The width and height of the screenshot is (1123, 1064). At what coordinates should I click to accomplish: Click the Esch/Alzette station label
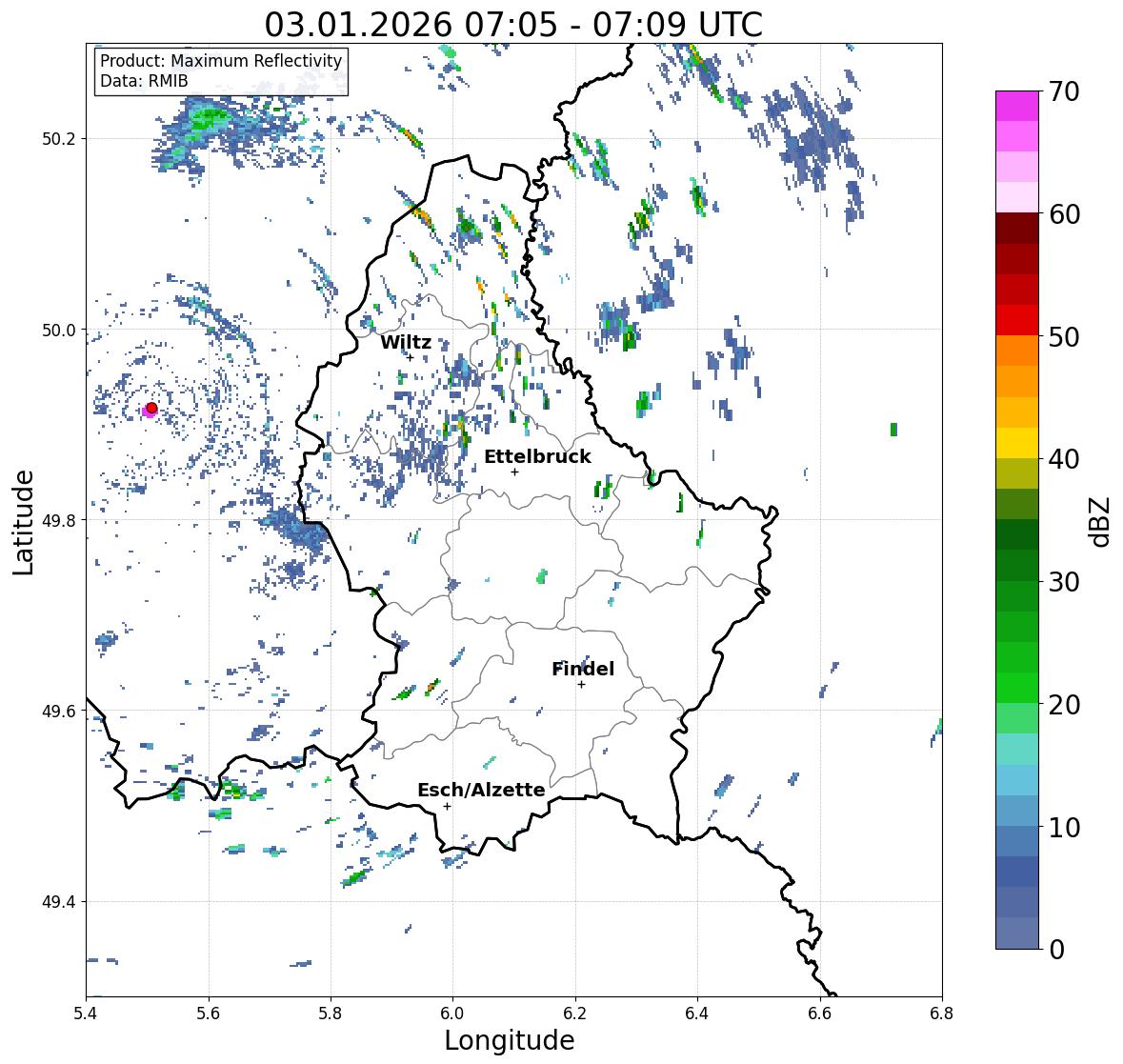pos(481,790)
